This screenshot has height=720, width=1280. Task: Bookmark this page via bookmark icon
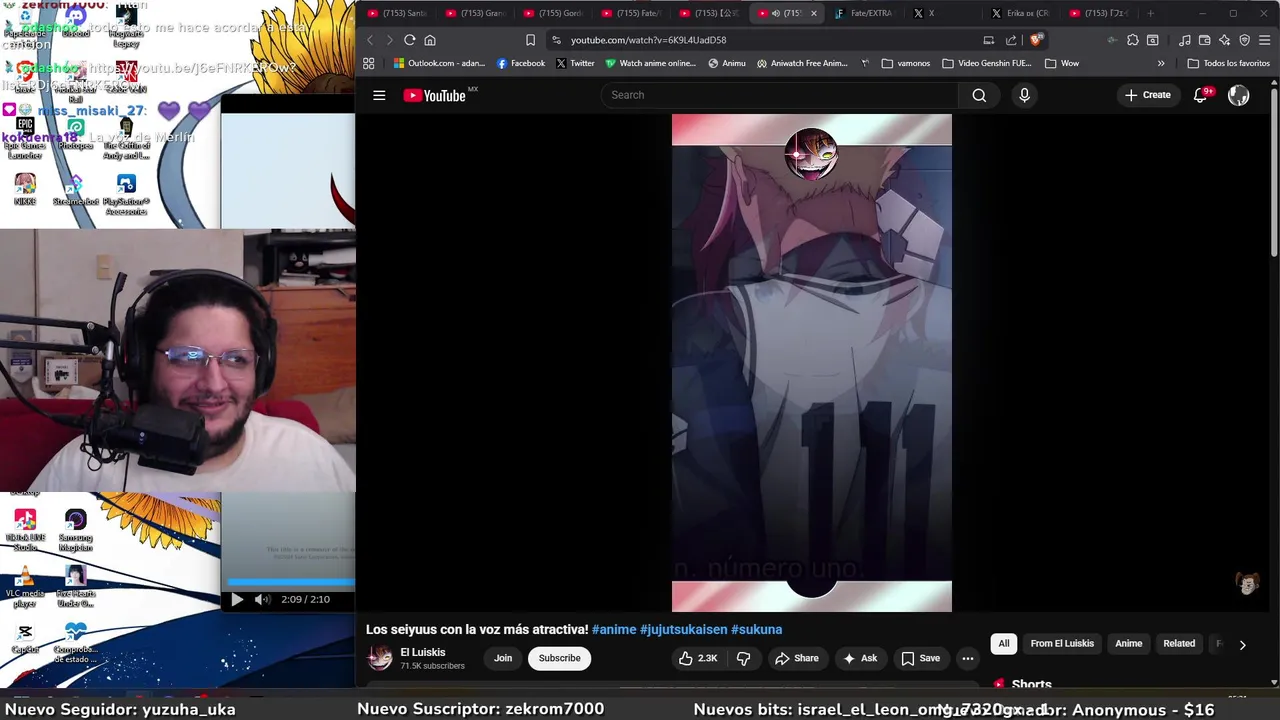(x=530, y=40)
